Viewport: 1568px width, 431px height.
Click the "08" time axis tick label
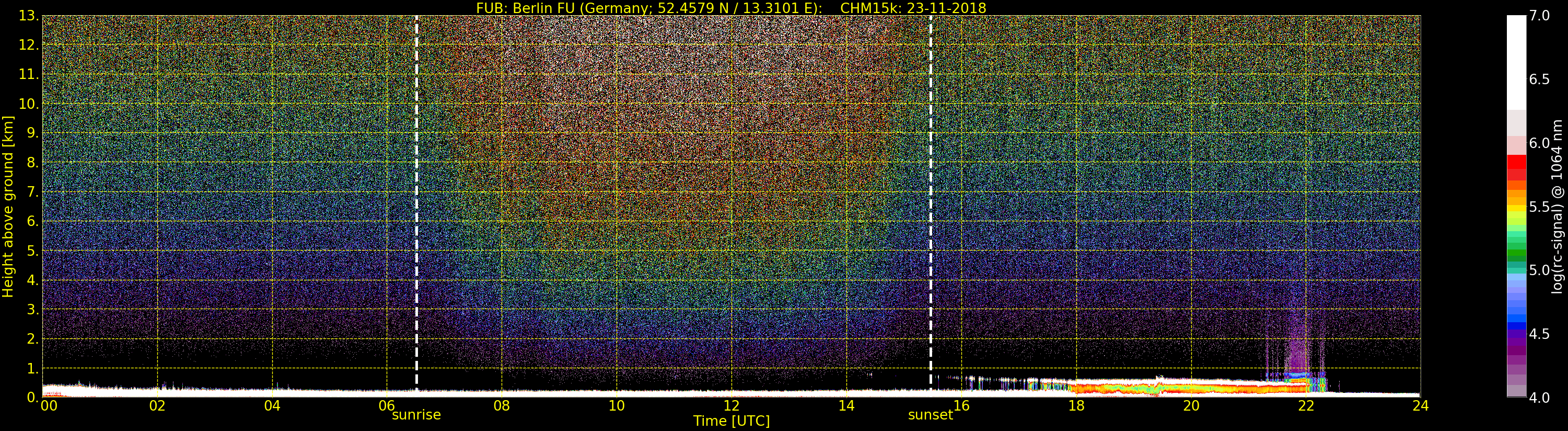(502, 406)
